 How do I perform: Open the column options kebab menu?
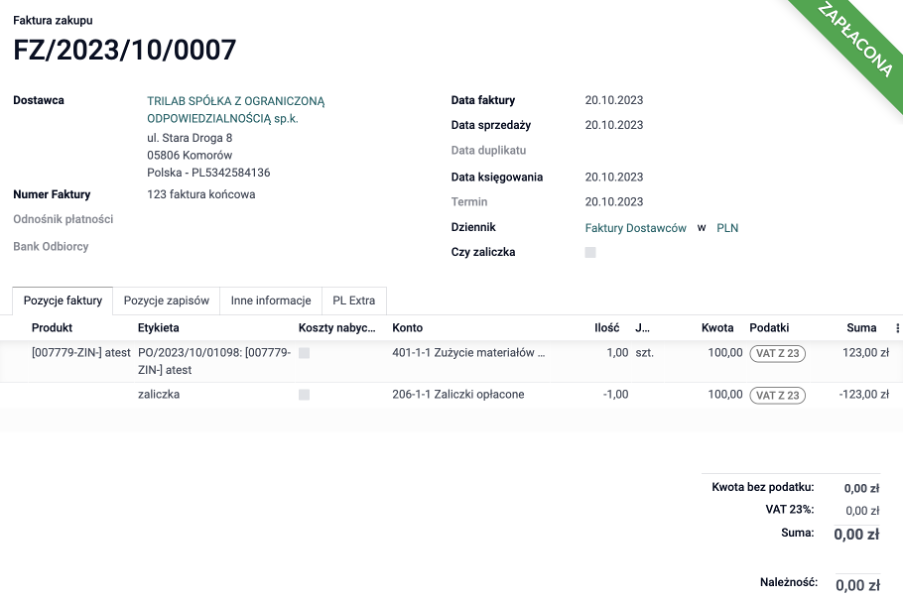pos(897,328)
